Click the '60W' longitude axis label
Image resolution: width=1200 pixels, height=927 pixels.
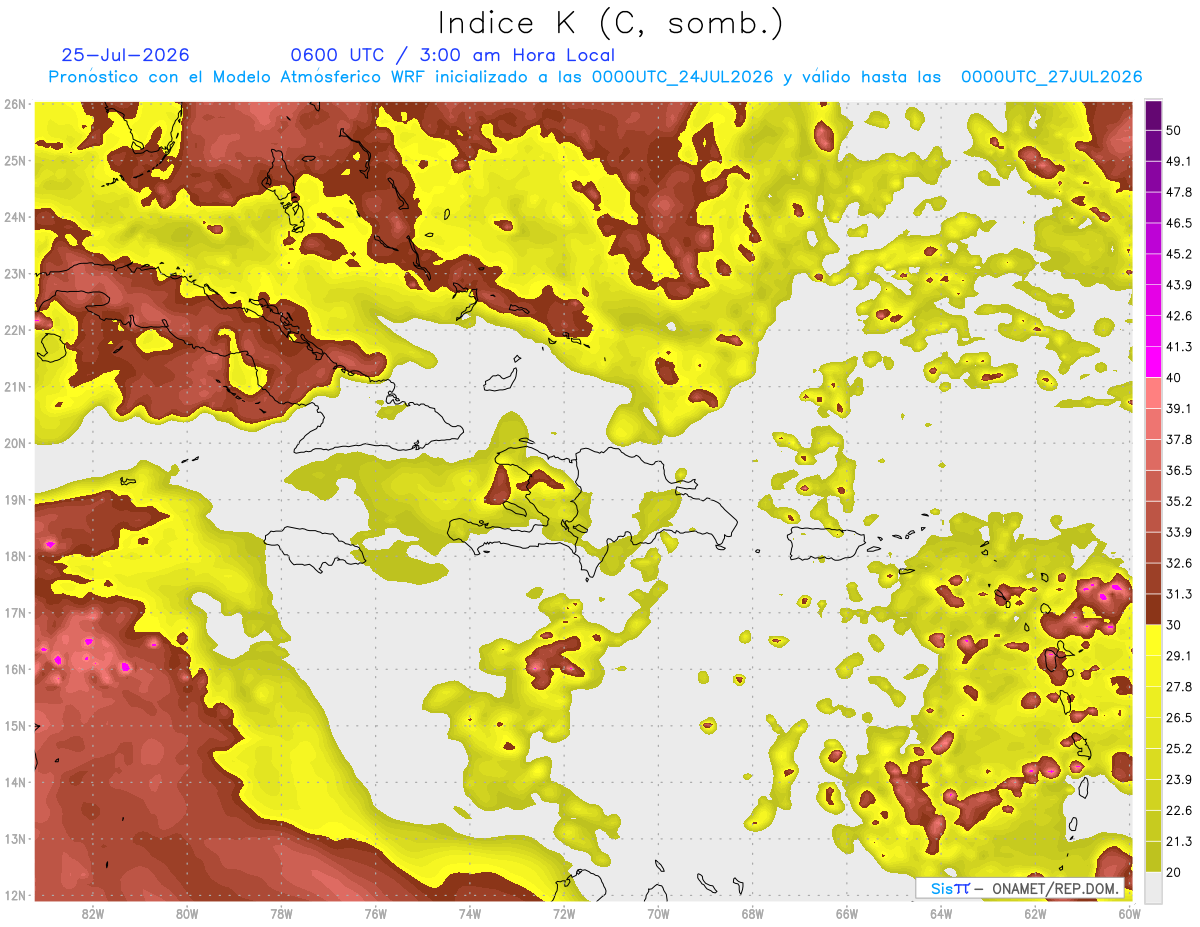tap(1129, 914)
